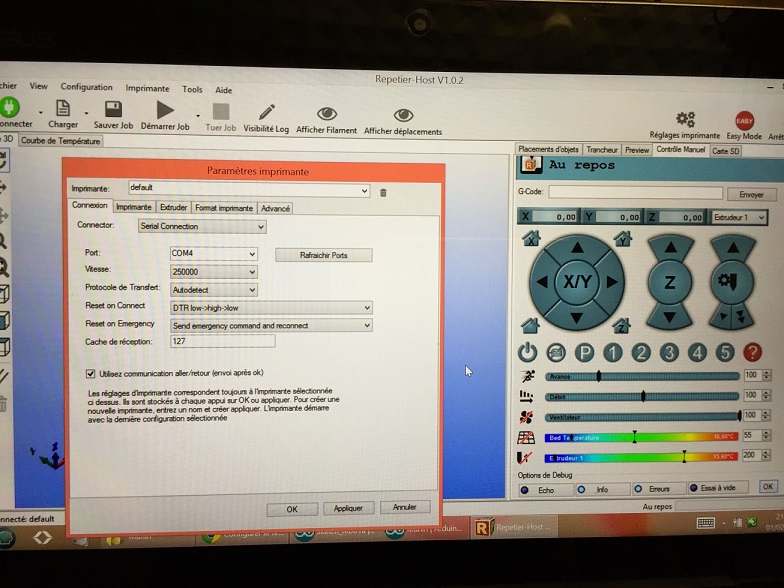Toggle Afficher Filament eye icon
Image resolution: width=784 pixels, height=588 pixels.
tap(326, 114)
